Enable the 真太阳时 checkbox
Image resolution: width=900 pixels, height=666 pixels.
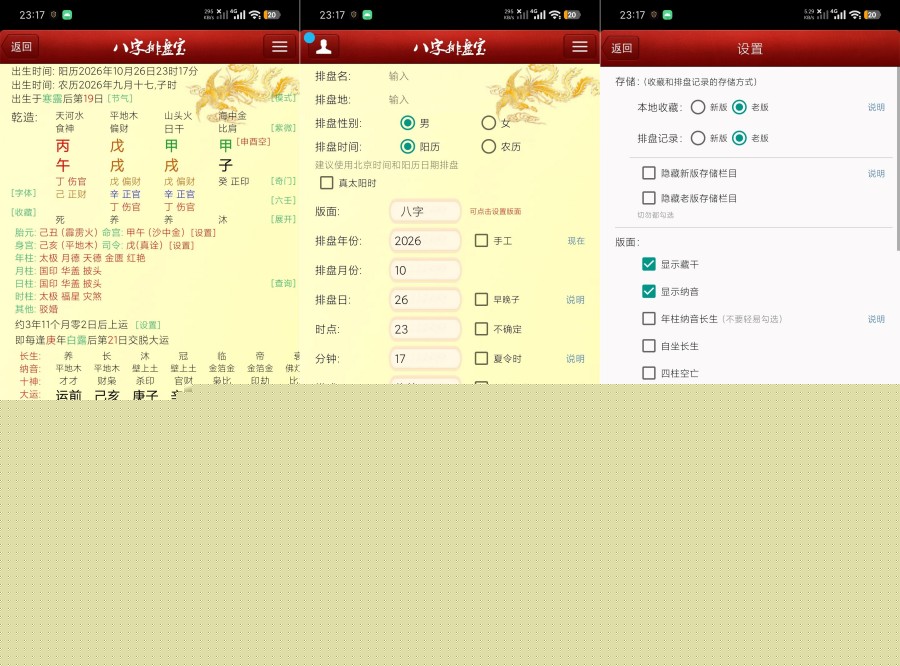click(x=327, y=183)
